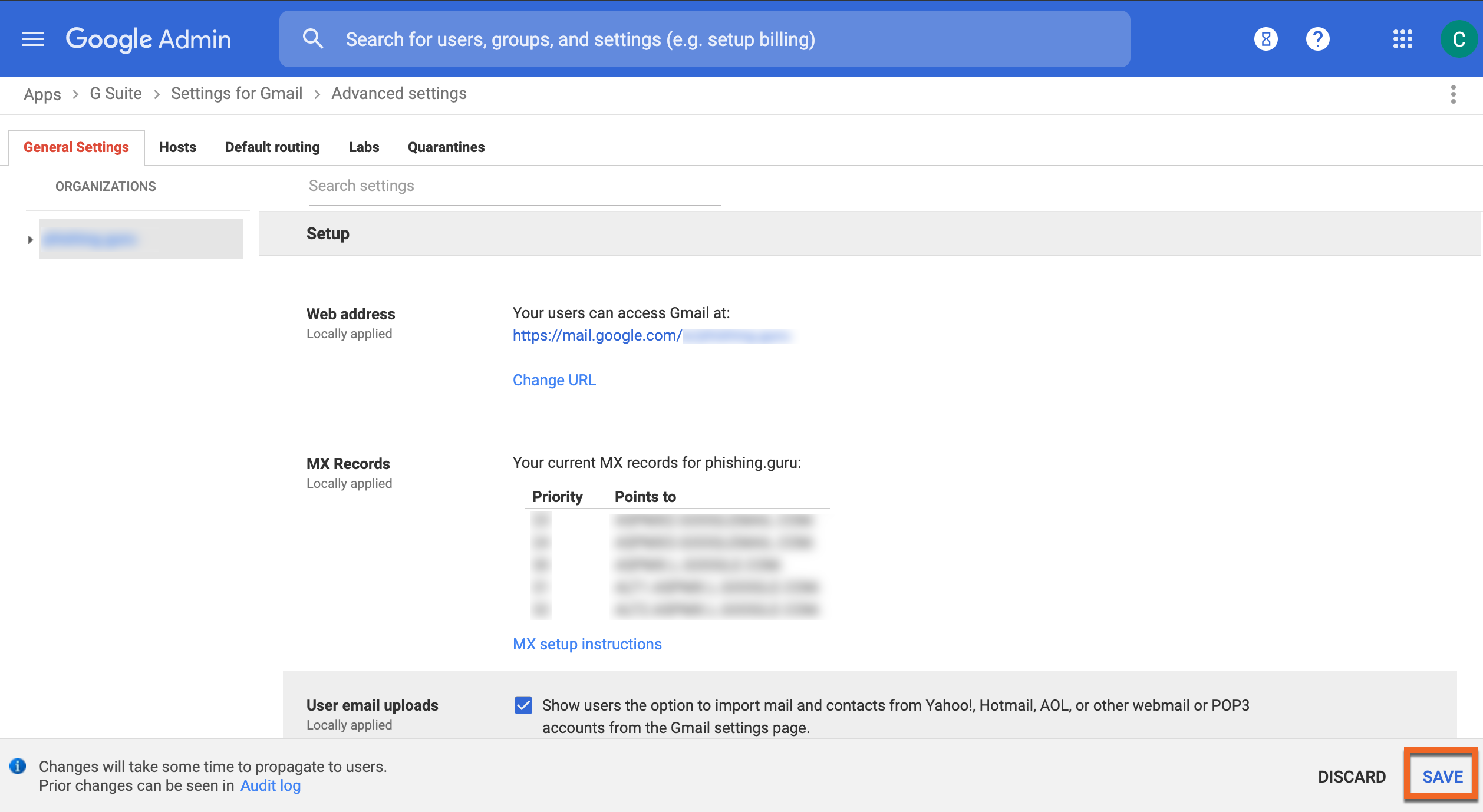Click the Change URL link
The height and width of the screenshot is (812, 1483).
554,380
